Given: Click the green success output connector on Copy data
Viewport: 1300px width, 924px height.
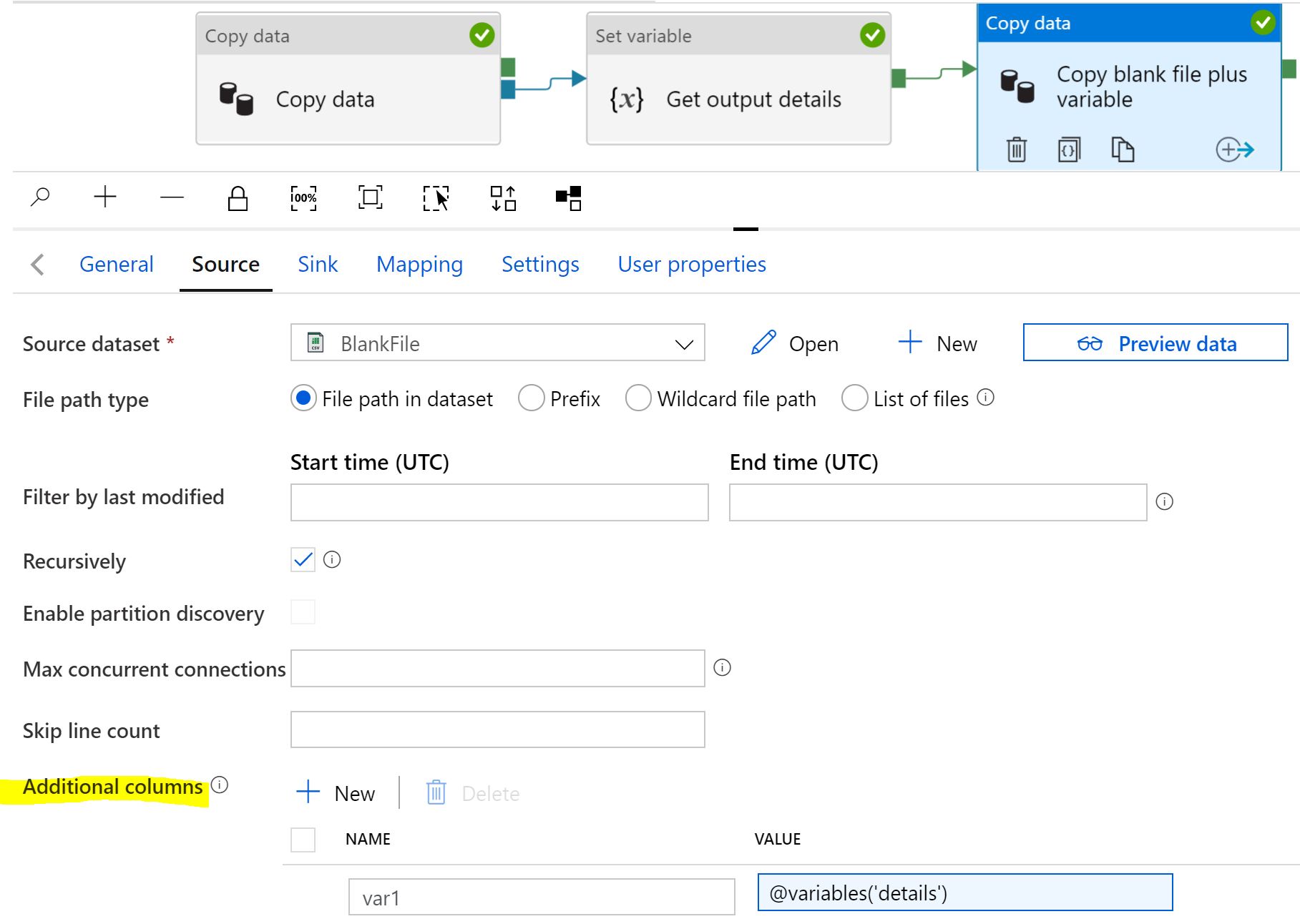Looking at the screenshot, I should tap(508, 67).
